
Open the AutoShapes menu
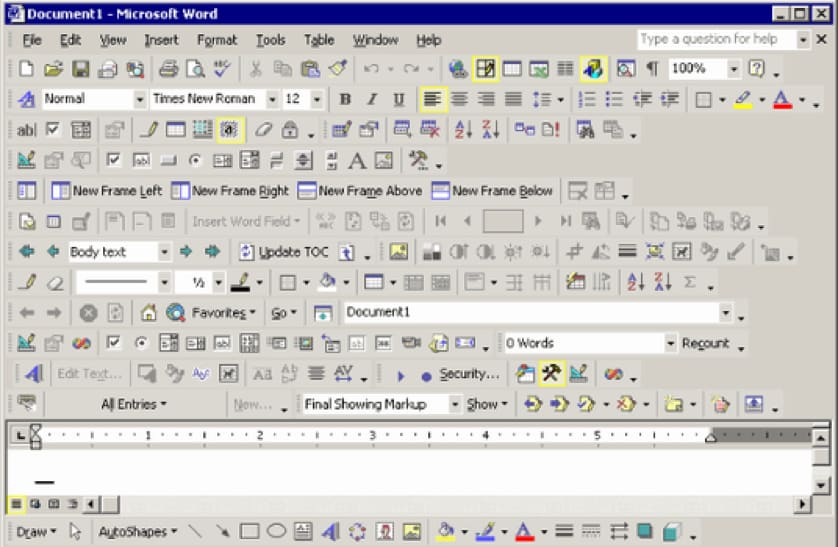click(138, 532)
